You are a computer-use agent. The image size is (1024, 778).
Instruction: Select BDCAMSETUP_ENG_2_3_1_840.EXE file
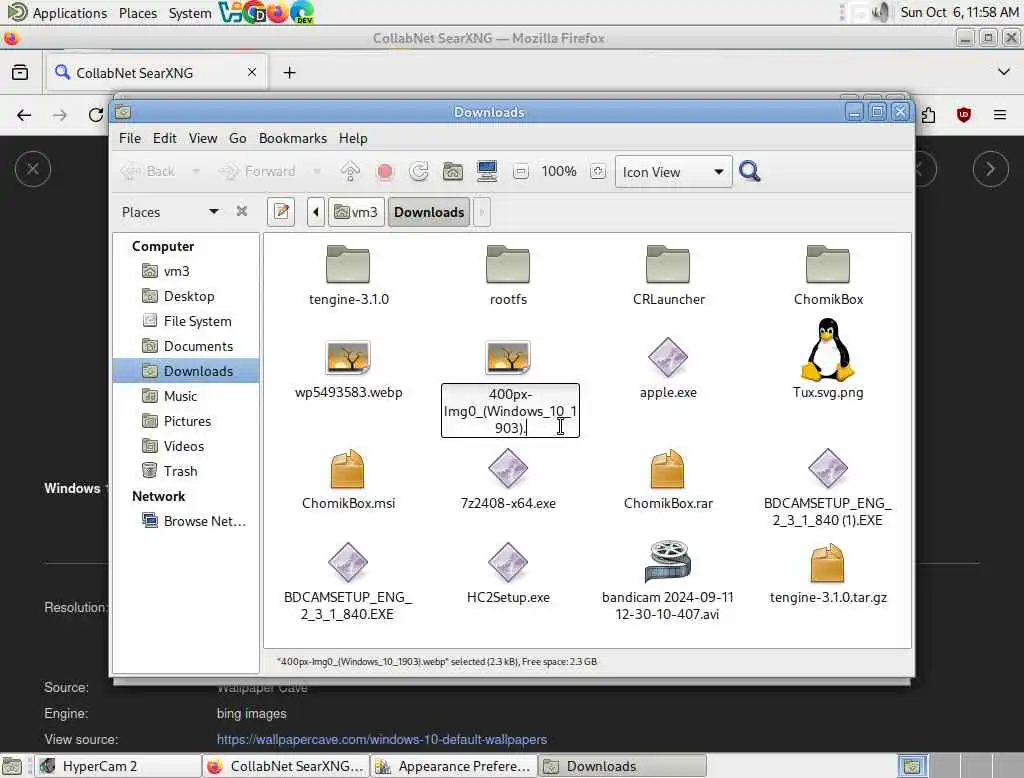tap(348, 562)
